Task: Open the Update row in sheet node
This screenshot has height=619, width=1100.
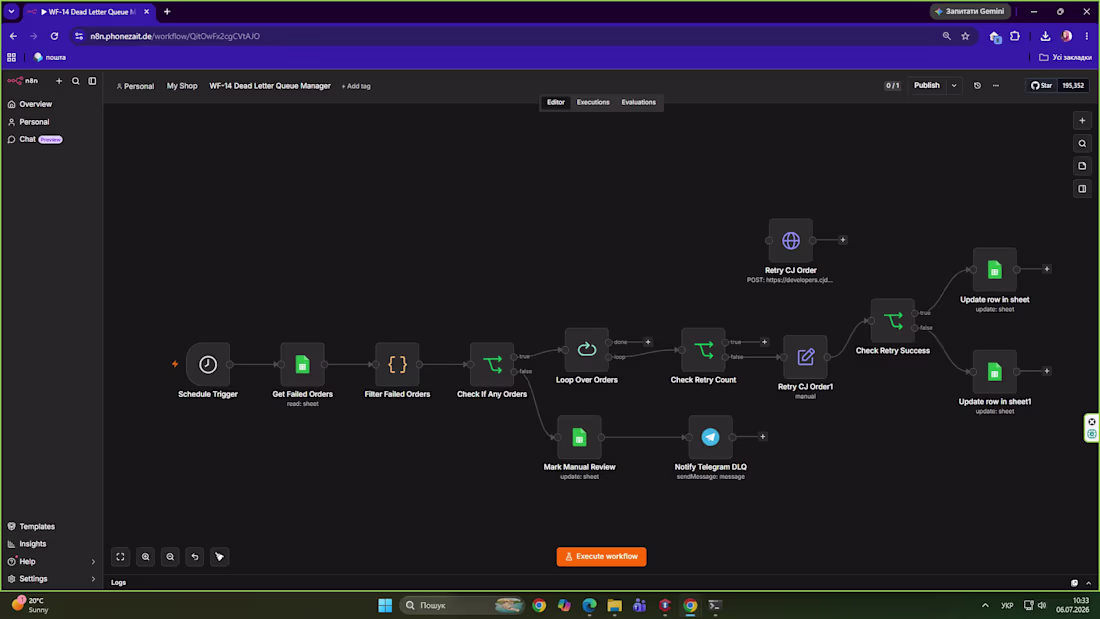Action: (x=995, y=269)
